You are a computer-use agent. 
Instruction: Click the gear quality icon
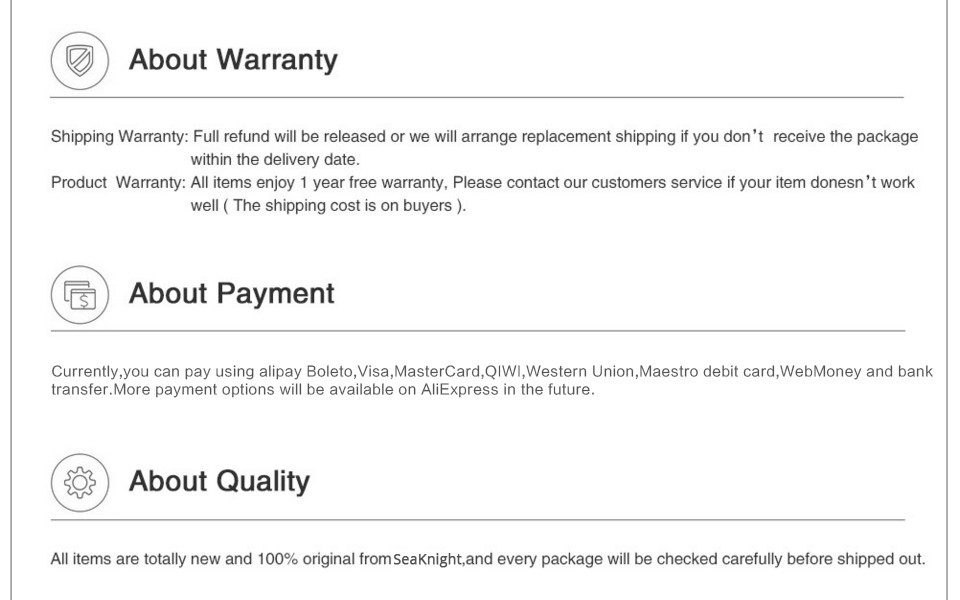(x=77, y=483)
